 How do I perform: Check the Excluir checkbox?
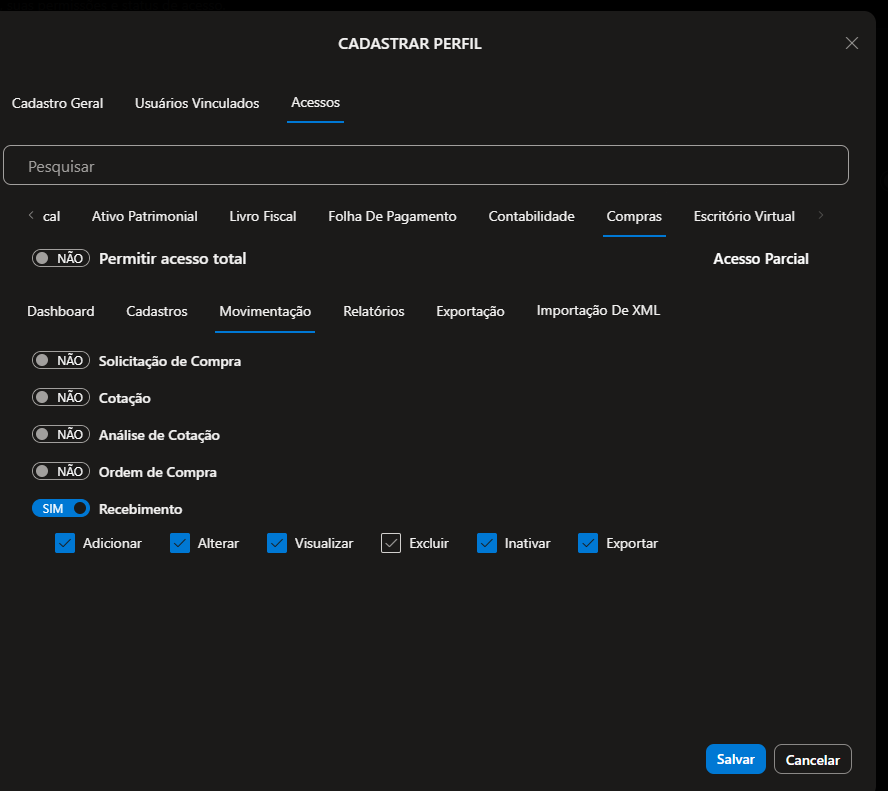pyautogui.click(x=391, y=543)
